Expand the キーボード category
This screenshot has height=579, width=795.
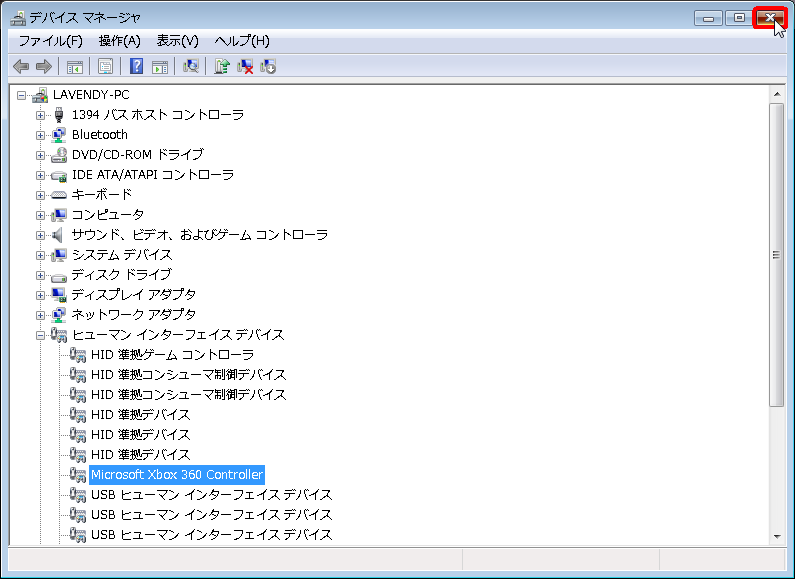40,195
